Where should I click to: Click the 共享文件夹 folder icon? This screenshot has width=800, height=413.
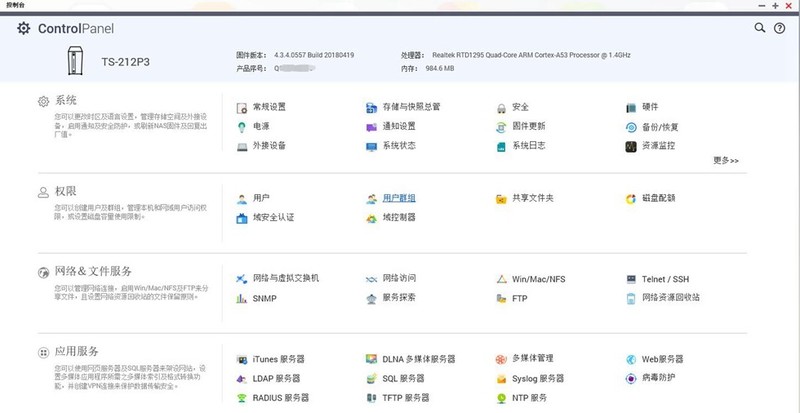coord(502,199)
